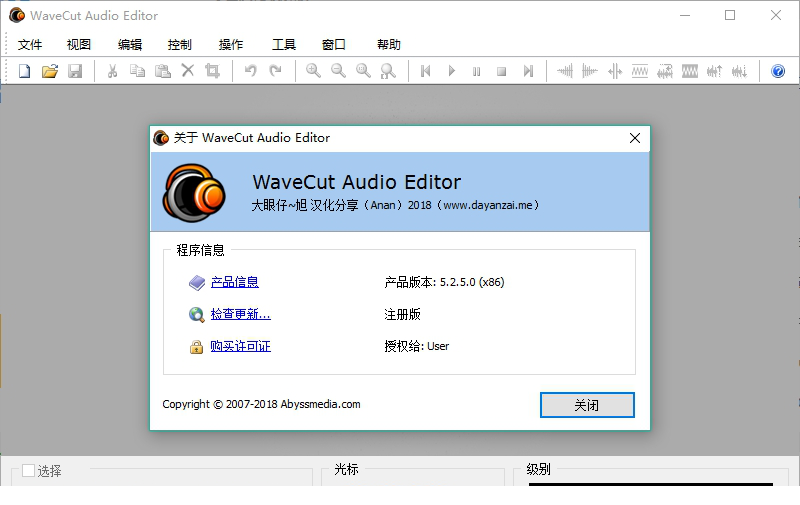Open the 帮助 menu
Screen dimensions: 800x505
pos(389,45)
